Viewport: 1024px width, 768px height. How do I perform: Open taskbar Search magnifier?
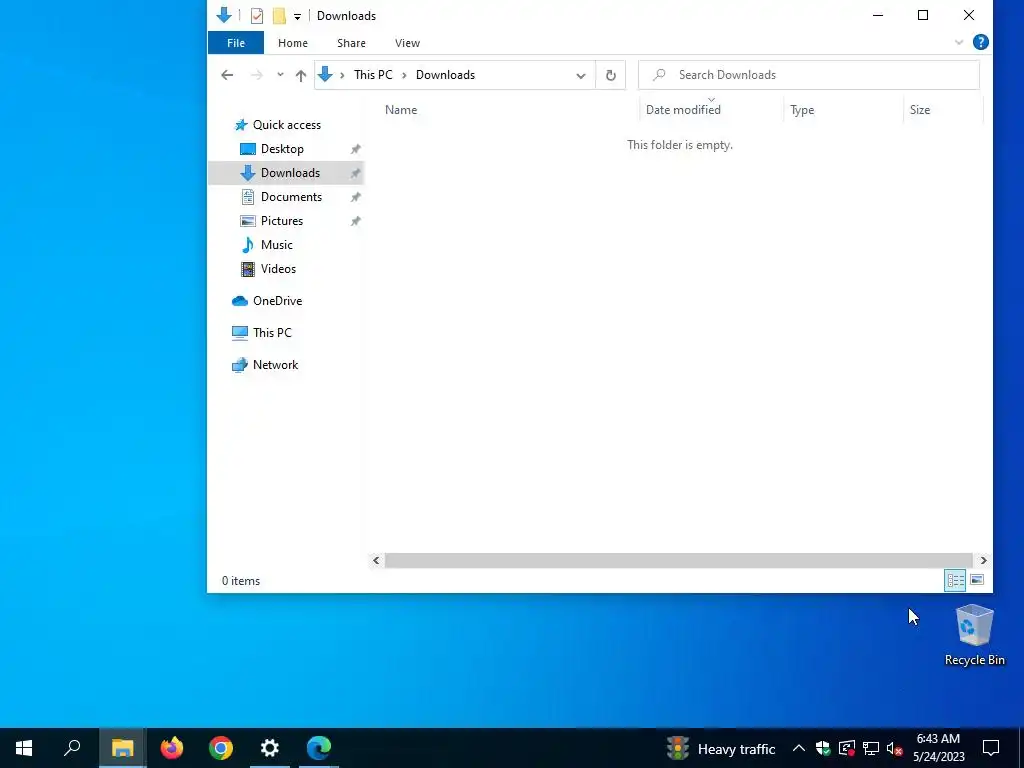pos(72,748)
